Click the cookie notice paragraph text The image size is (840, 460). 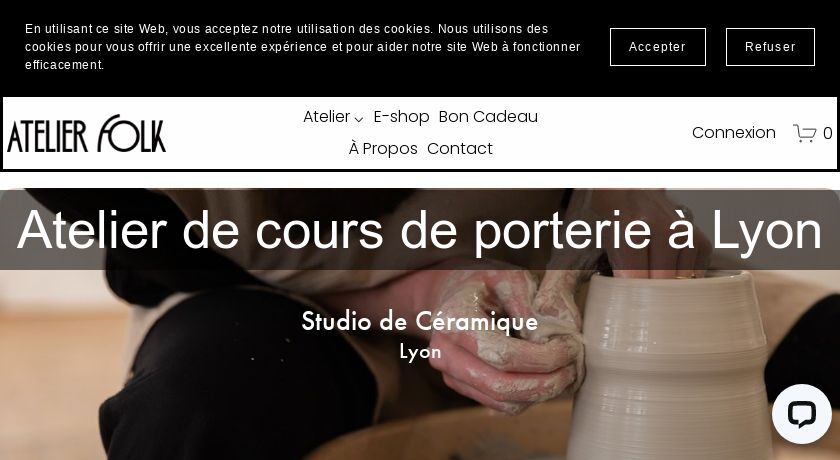pos(303,47)
